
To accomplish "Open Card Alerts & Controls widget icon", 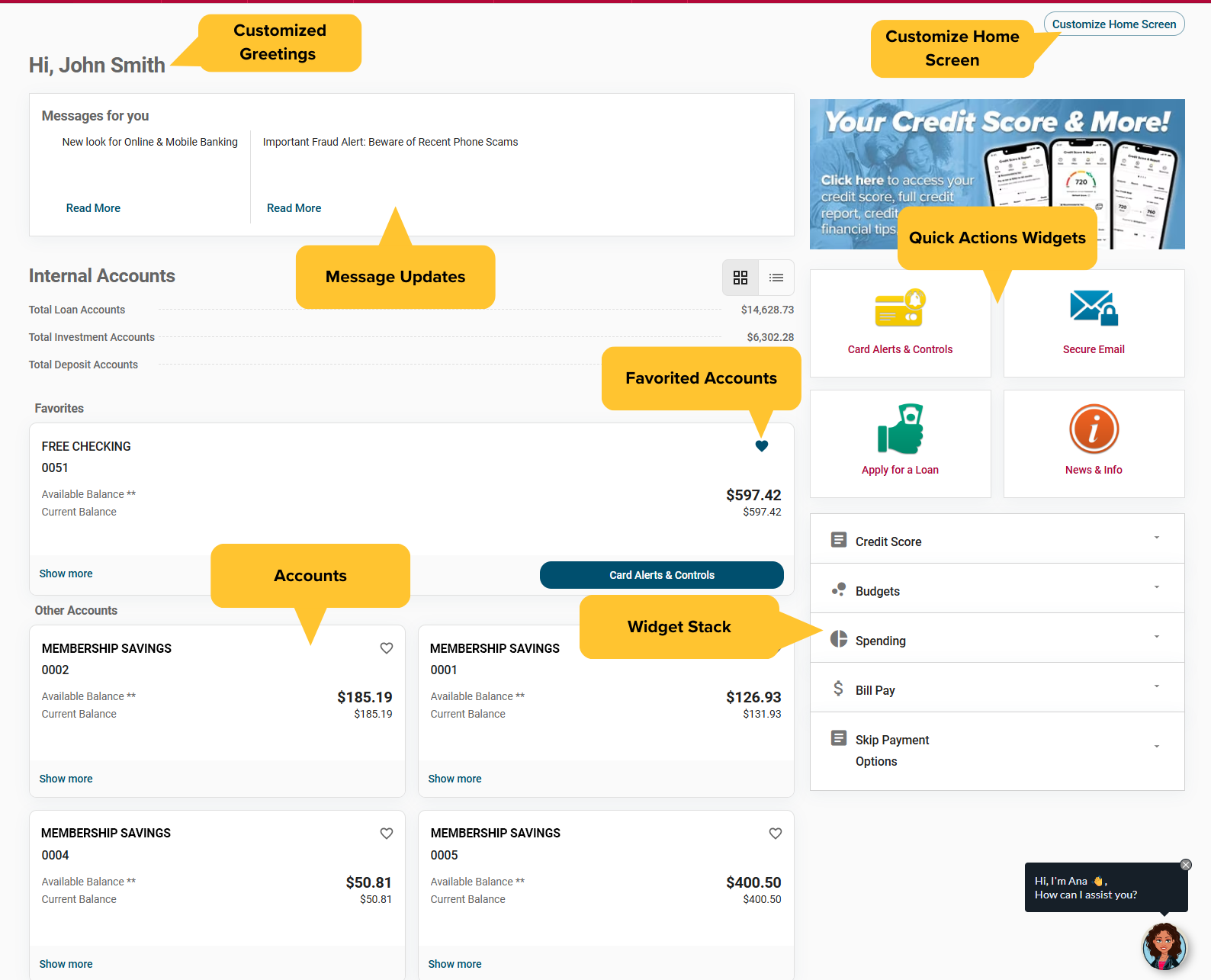I will [x=900, y=308].
